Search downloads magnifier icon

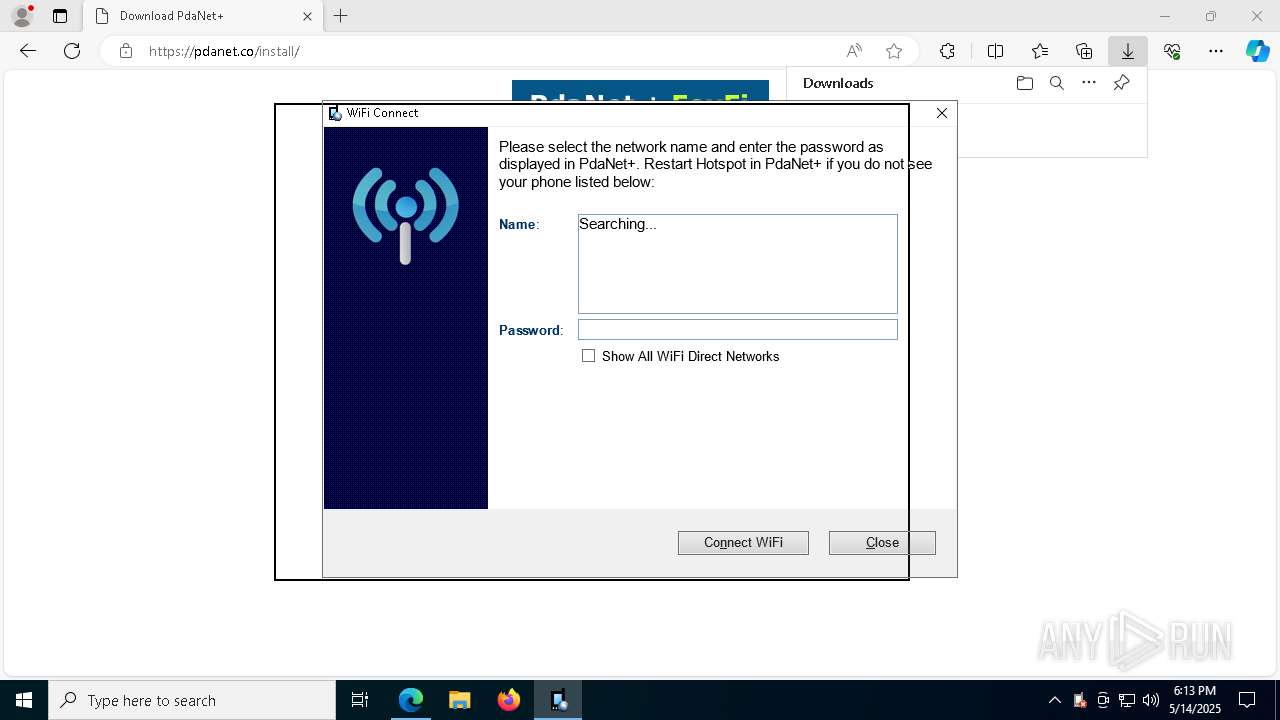click(1056, 83)
